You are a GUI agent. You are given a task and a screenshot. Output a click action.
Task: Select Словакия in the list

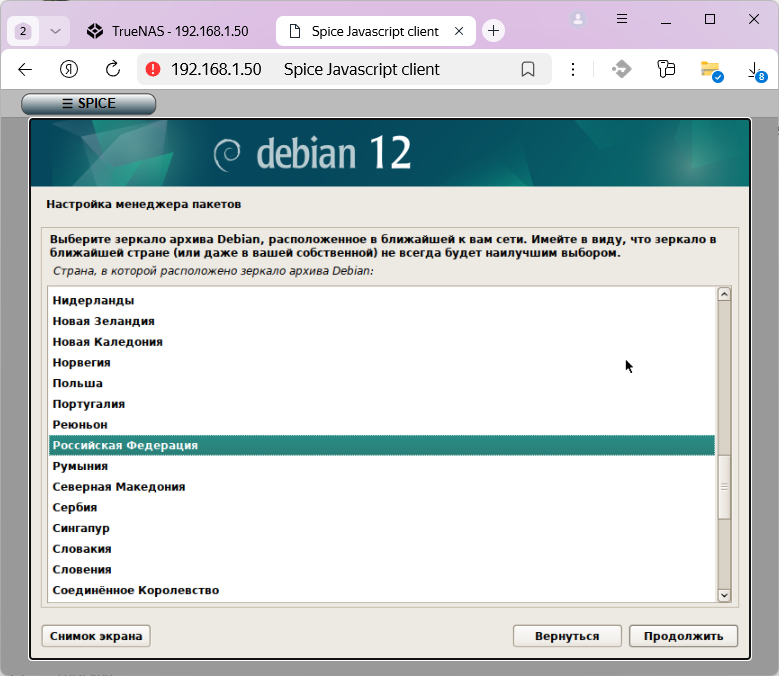point(382,549)
